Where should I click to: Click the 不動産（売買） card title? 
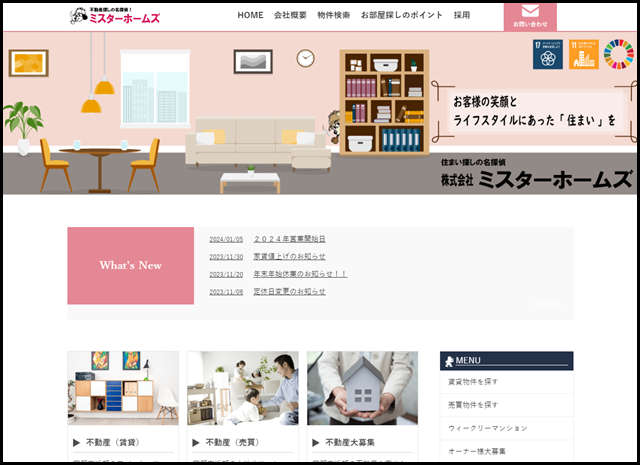coord(233,443)
